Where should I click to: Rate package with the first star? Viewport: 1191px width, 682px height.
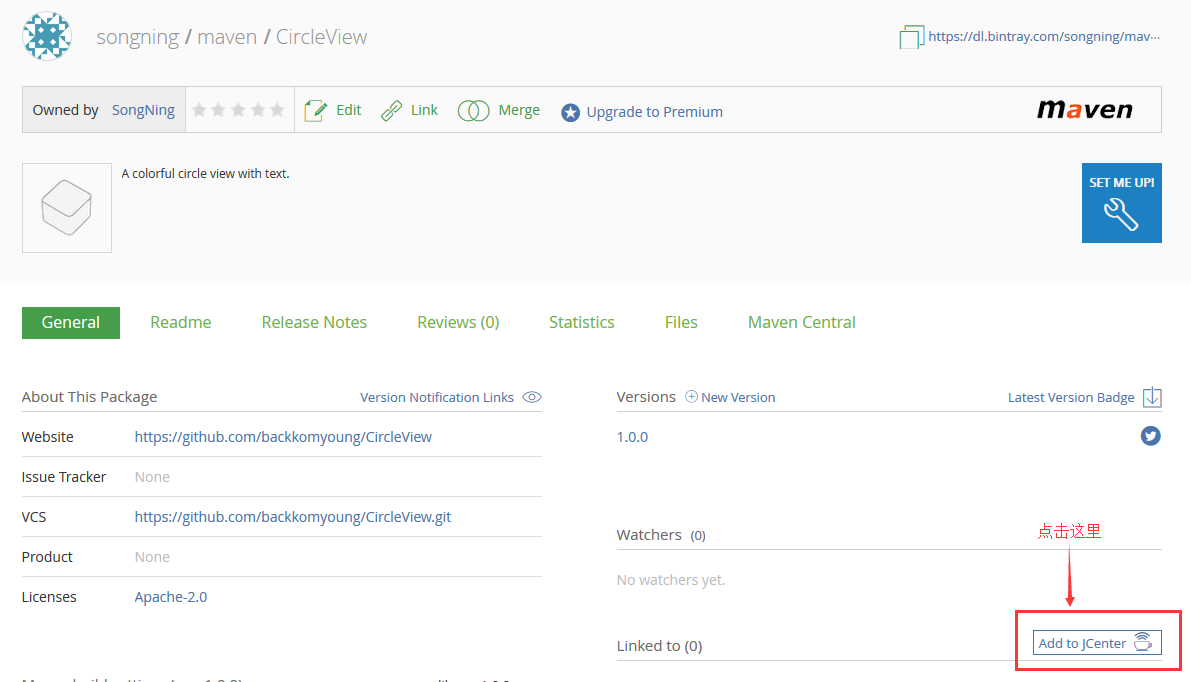199,110
